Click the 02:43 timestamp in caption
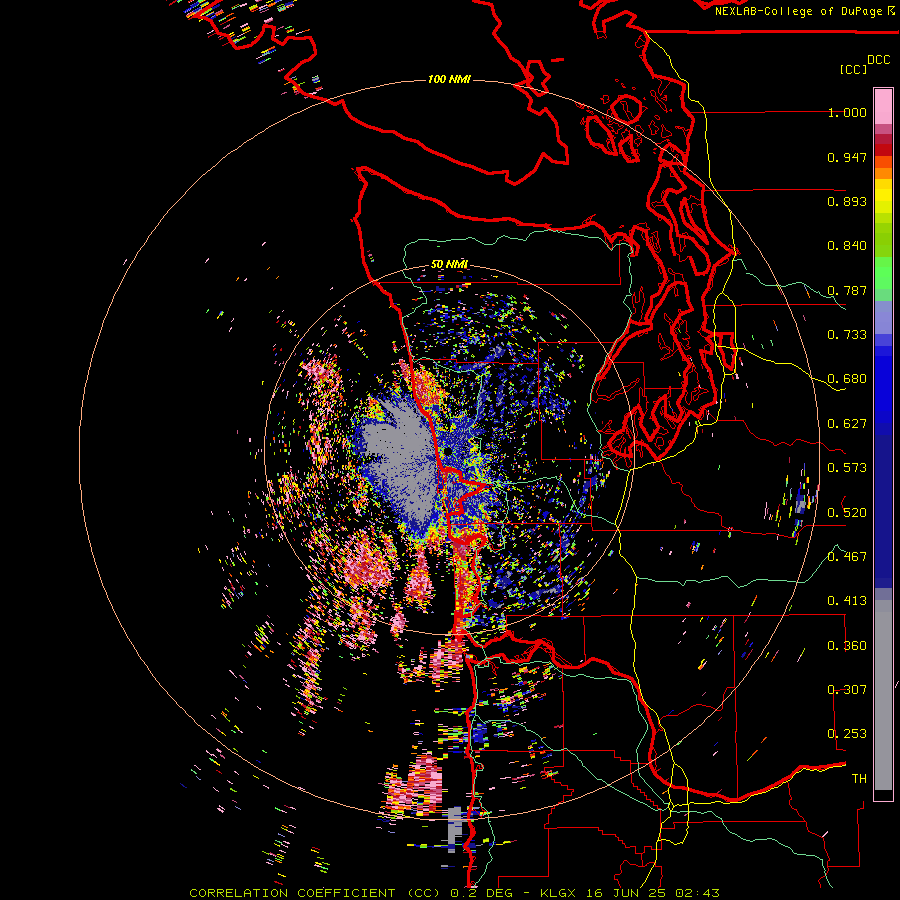The image size is (900, 900). (x=697, y=893)
